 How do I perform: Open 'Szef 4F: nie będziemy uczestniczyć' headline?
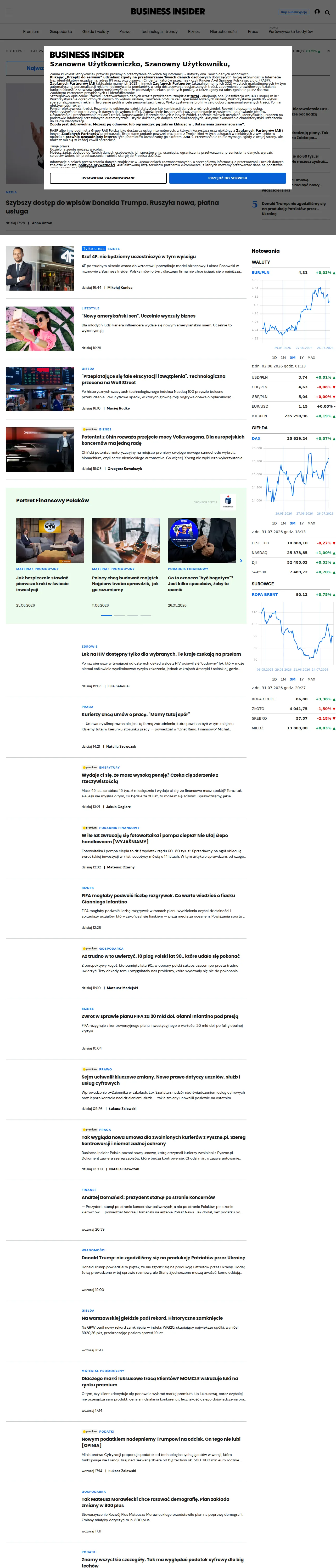point(139,257)
